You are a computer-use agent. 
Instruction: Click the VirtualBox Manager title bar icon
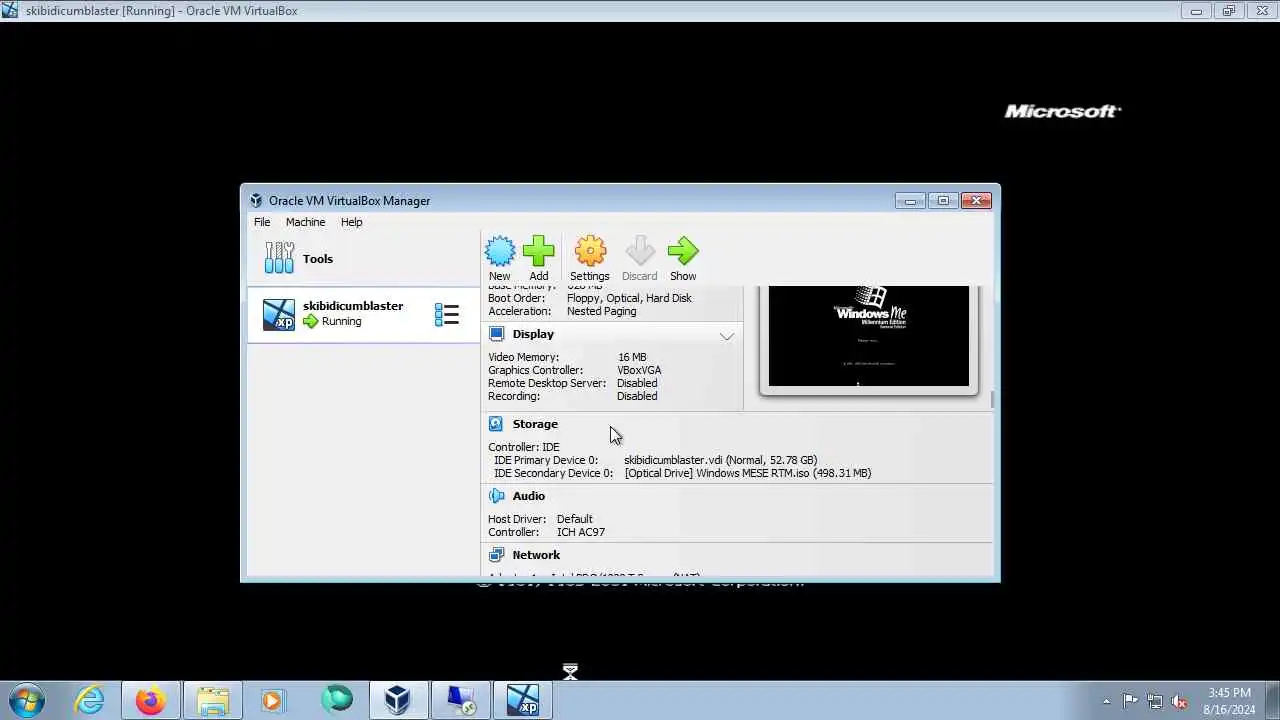(256, 200)
